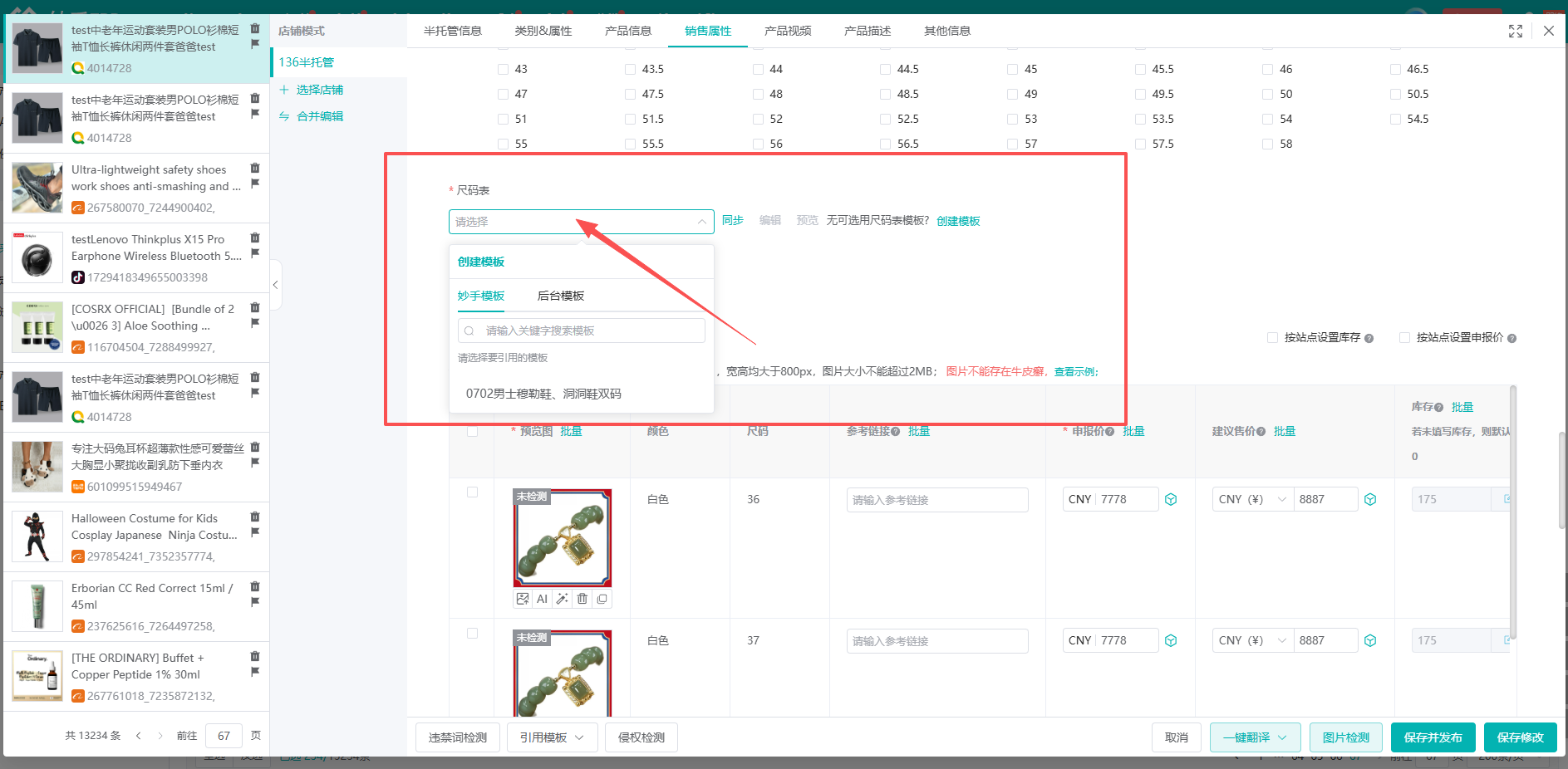Open the 尺码表 请选择 dropdown
The width and height of the screenshot is (1568, 769).
(581, 222)
